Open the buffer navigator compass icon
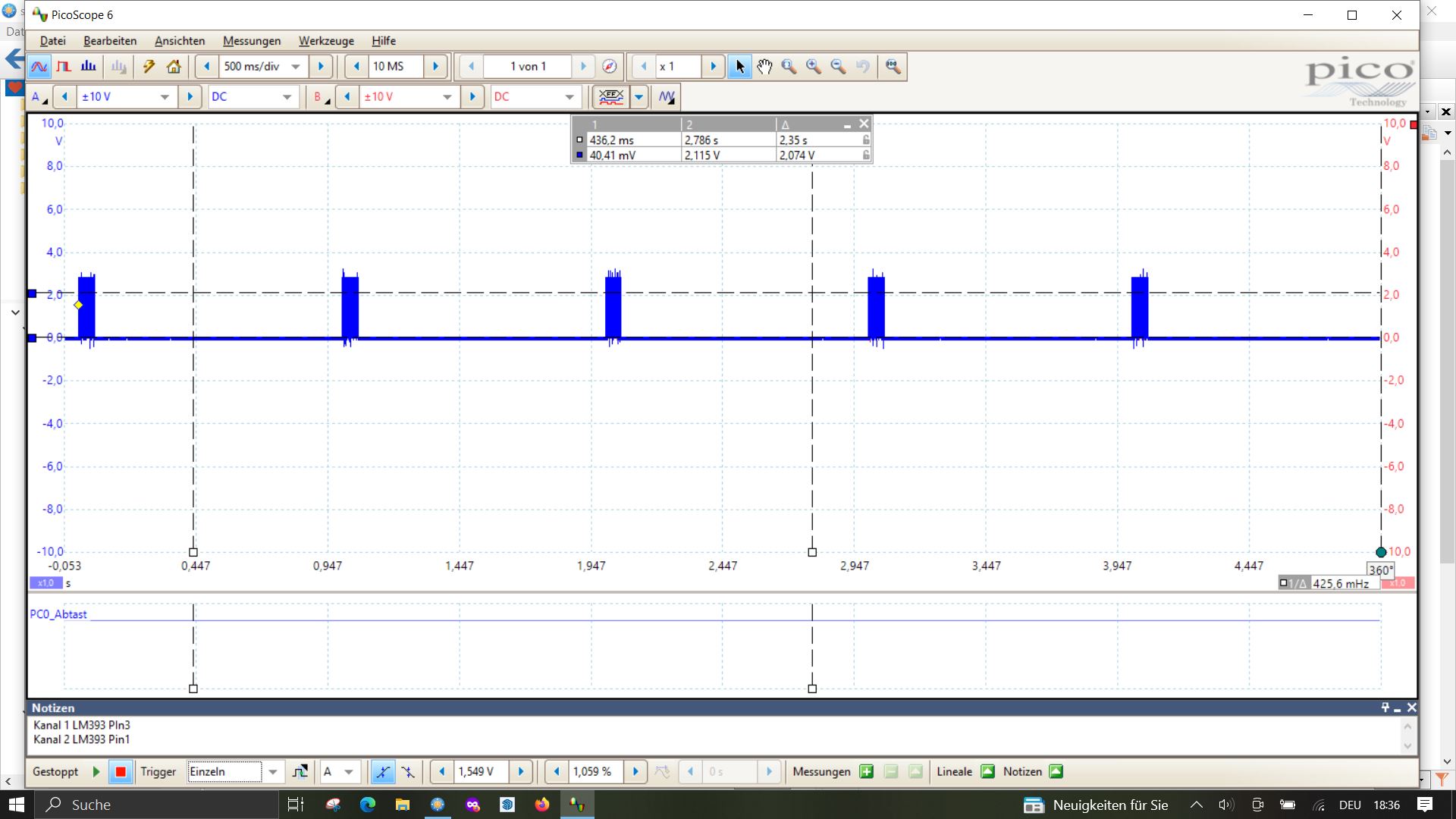This screenshot has height=819, width=1456. pyautogui.click(x=610, y=67)
